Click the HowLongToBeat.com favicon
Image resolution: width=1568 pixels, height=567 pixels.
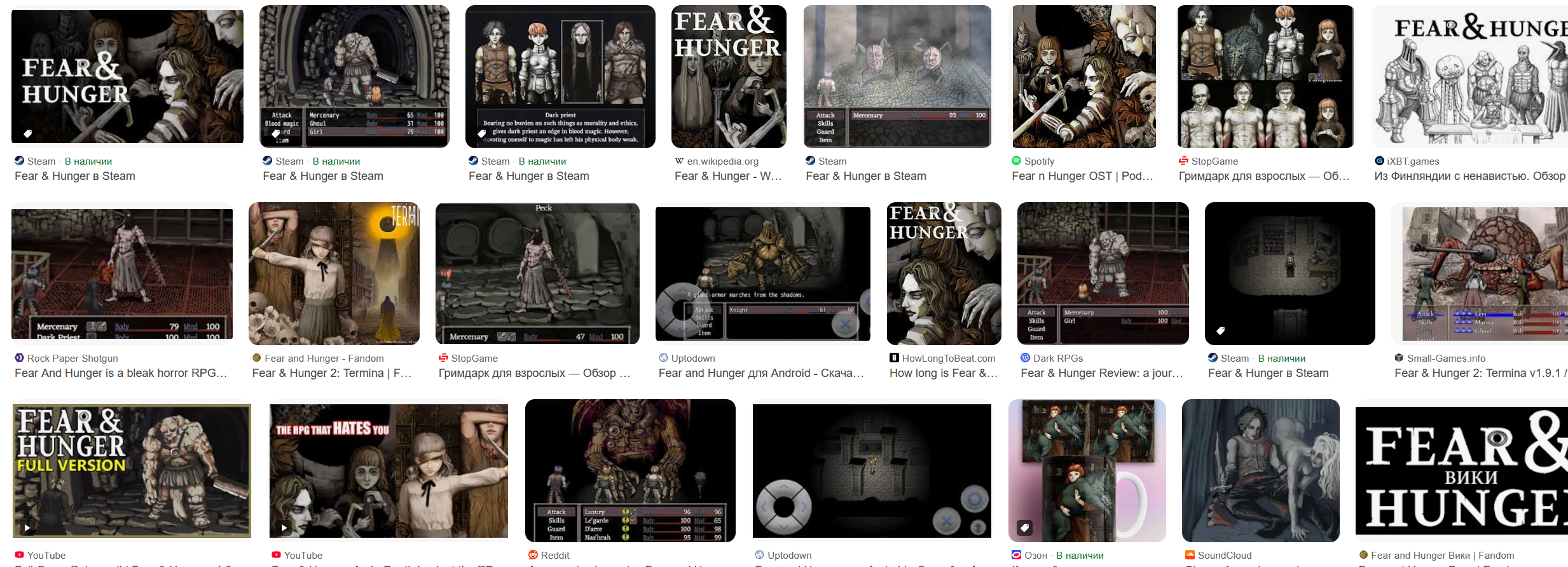coord(894,358)
